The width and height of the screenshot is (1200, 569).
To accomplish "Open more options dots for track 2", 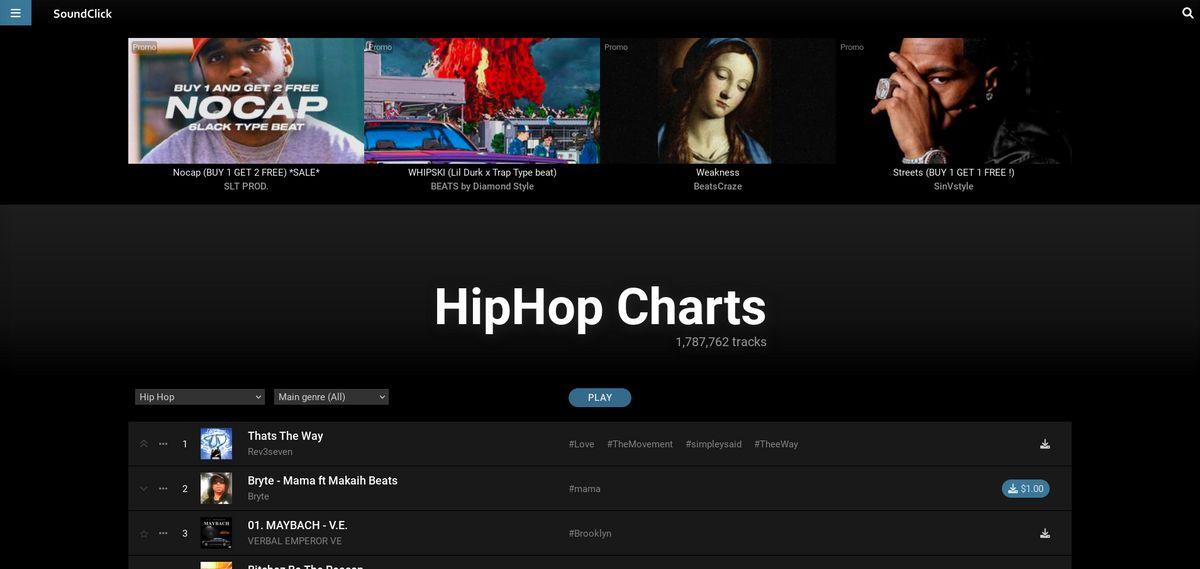I will pos(163,489).
